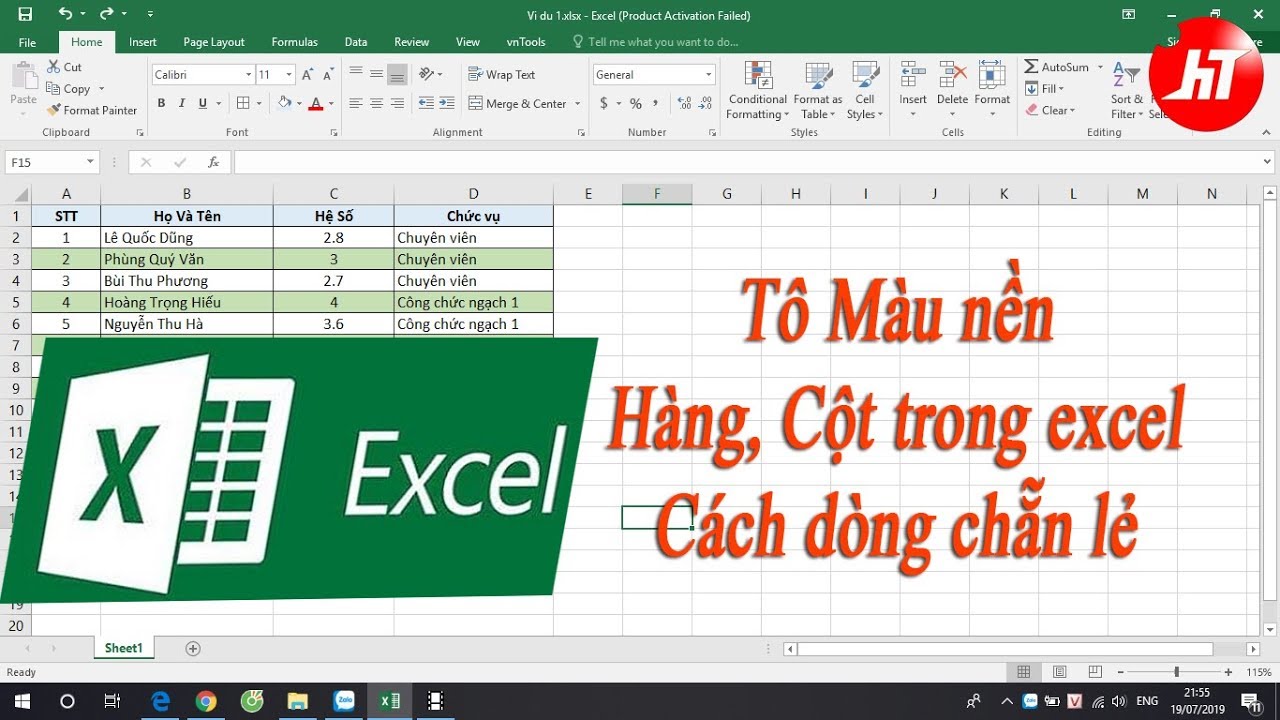The width and height of the screenshot is (1280, 720).
Task: Click the Copy button
Action: 68,89
